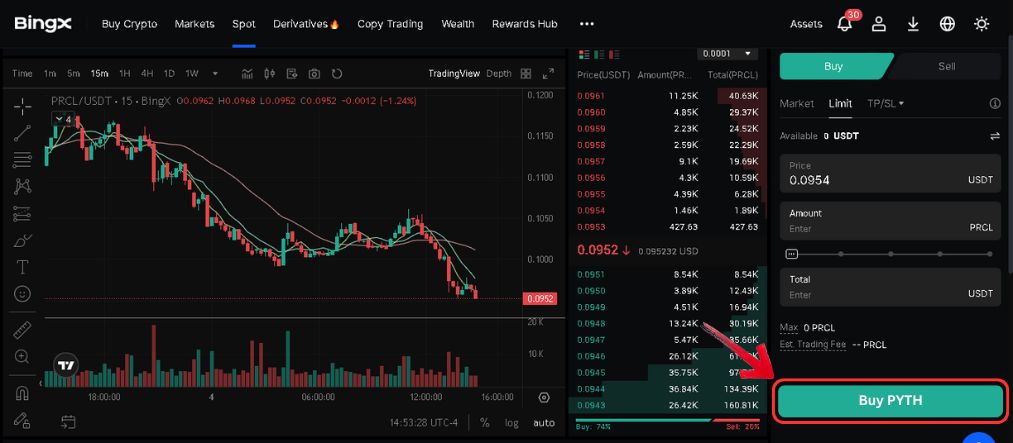Open Copy Trading page
Screen dimensions: 1013x443
390,24
